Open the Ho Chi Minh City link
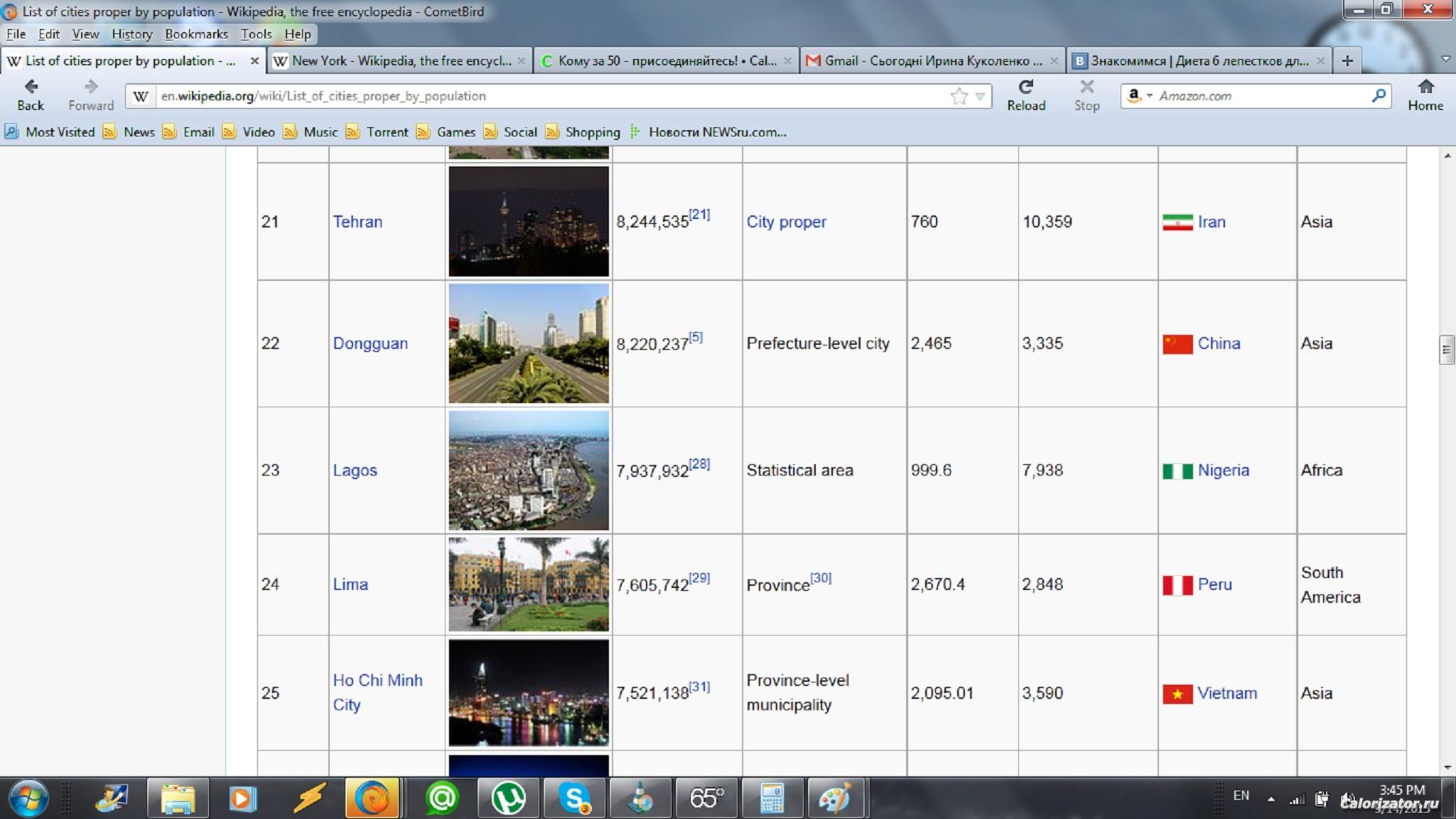 coord(377,692)
